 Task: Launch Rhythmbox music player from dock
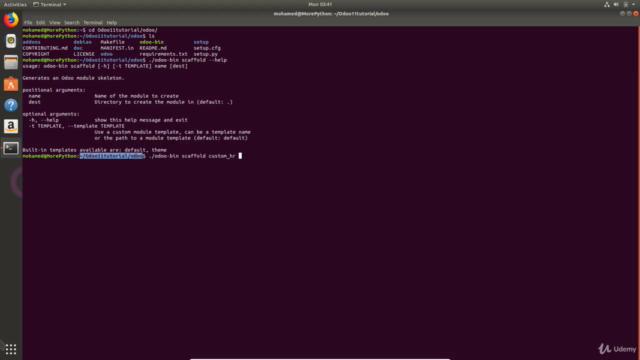[x=11, y=41]
